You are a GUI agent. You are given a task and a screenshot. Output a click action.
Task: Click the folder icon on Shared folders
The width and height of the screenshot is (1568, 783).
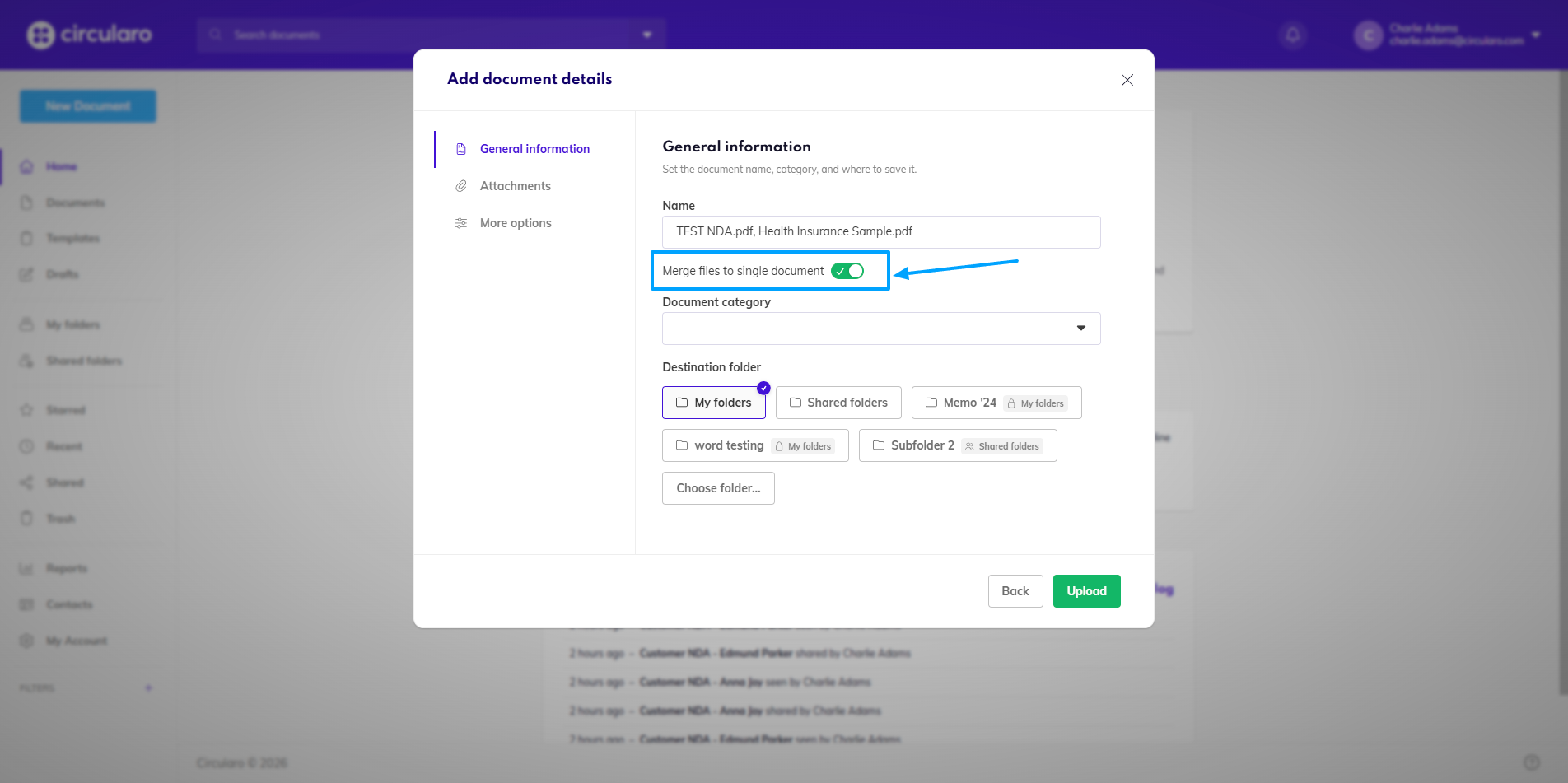796,403
